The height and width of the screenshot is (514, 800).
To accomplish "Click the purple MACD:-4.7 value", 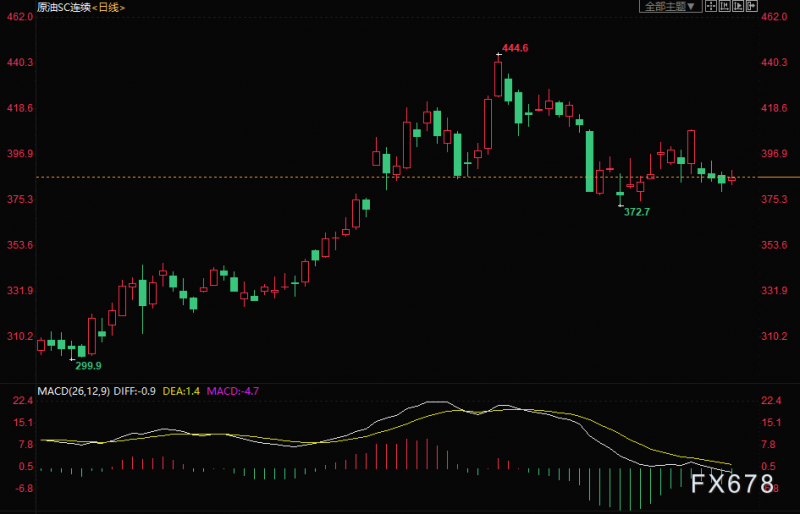I will [x=233, y=391].
